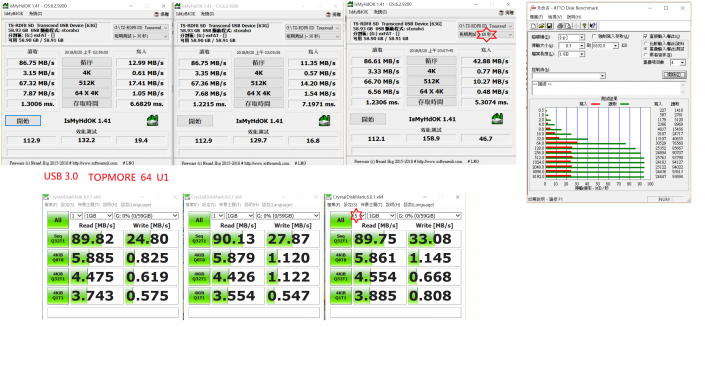Screen dimensions: 720x376
Task: Open total length 1 GB dropdown in ATTO
Action: tap(572, 54)
